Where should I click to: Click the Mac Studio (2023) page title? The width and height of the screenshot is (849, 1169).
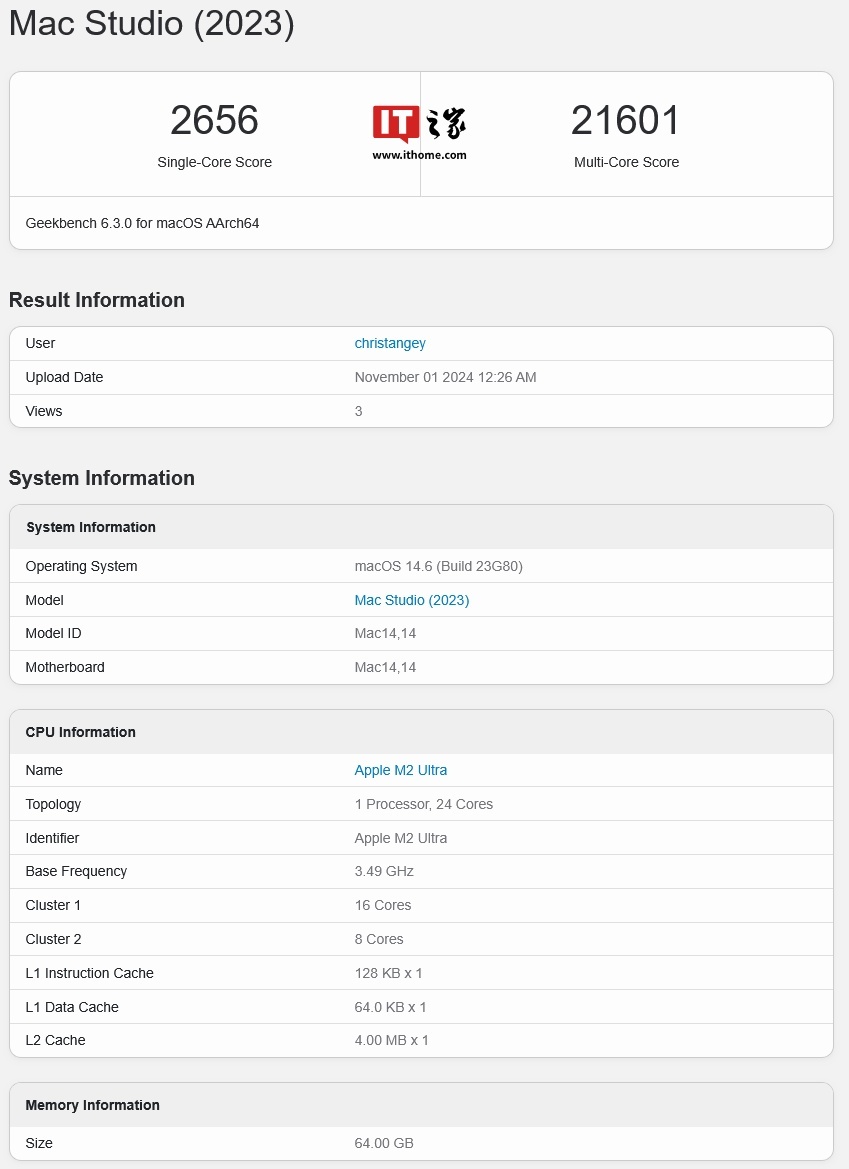click(152, 23)
